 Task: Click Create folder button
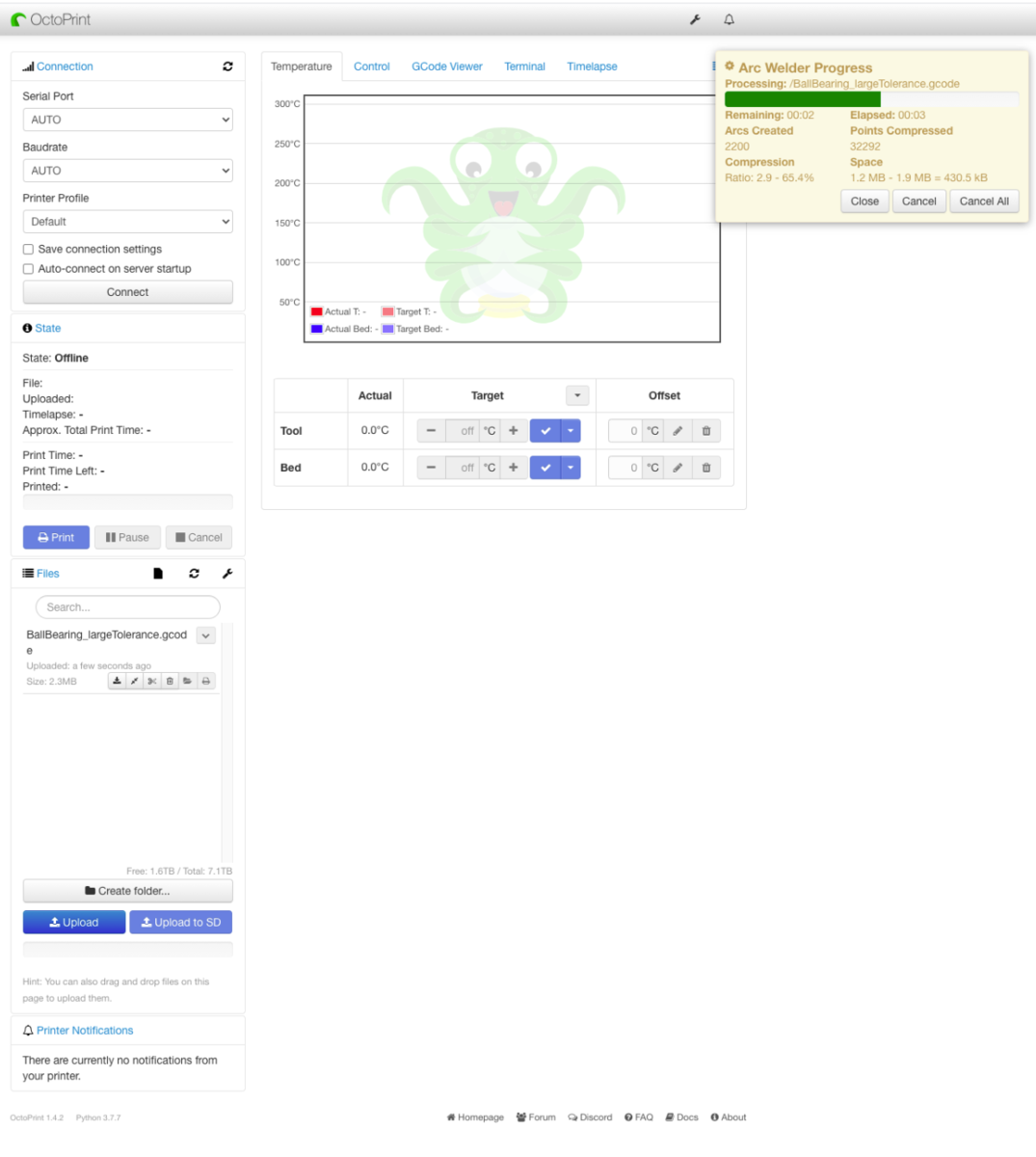coord(128,891)
